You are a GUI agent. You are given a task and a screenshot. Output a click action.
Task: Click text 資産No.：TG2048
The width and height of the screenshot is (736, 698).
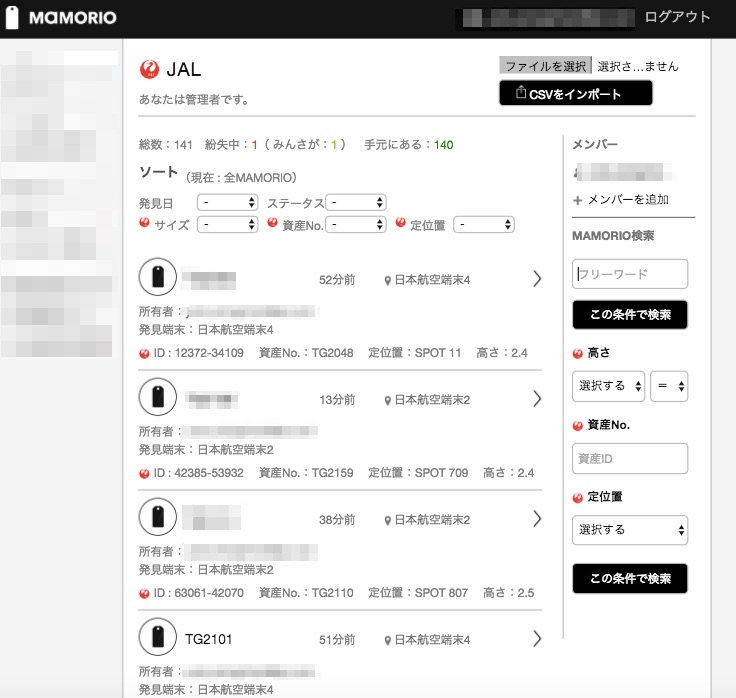pos(306,353)
